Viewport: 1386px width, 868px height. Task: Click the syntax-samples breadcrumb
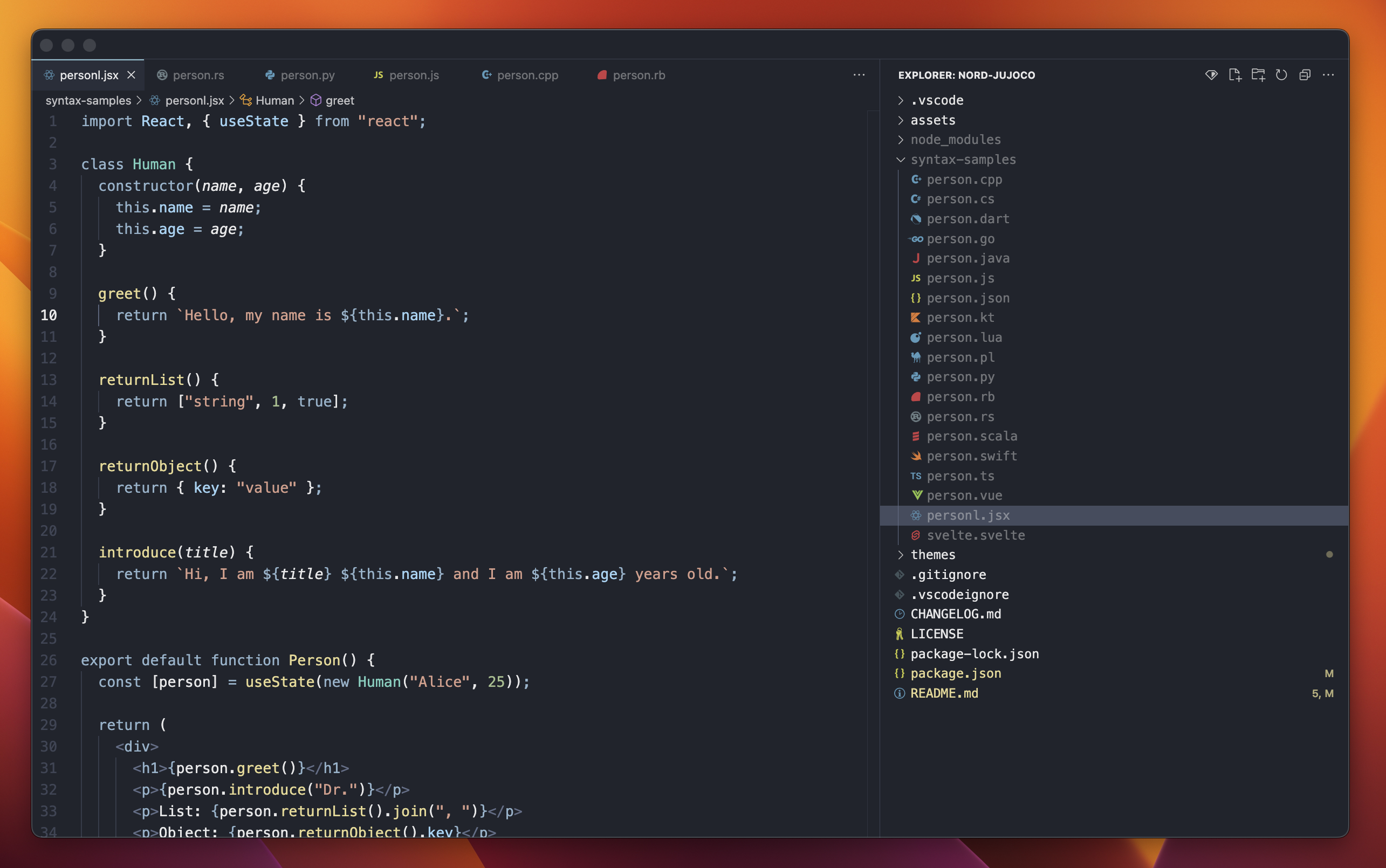88,100
